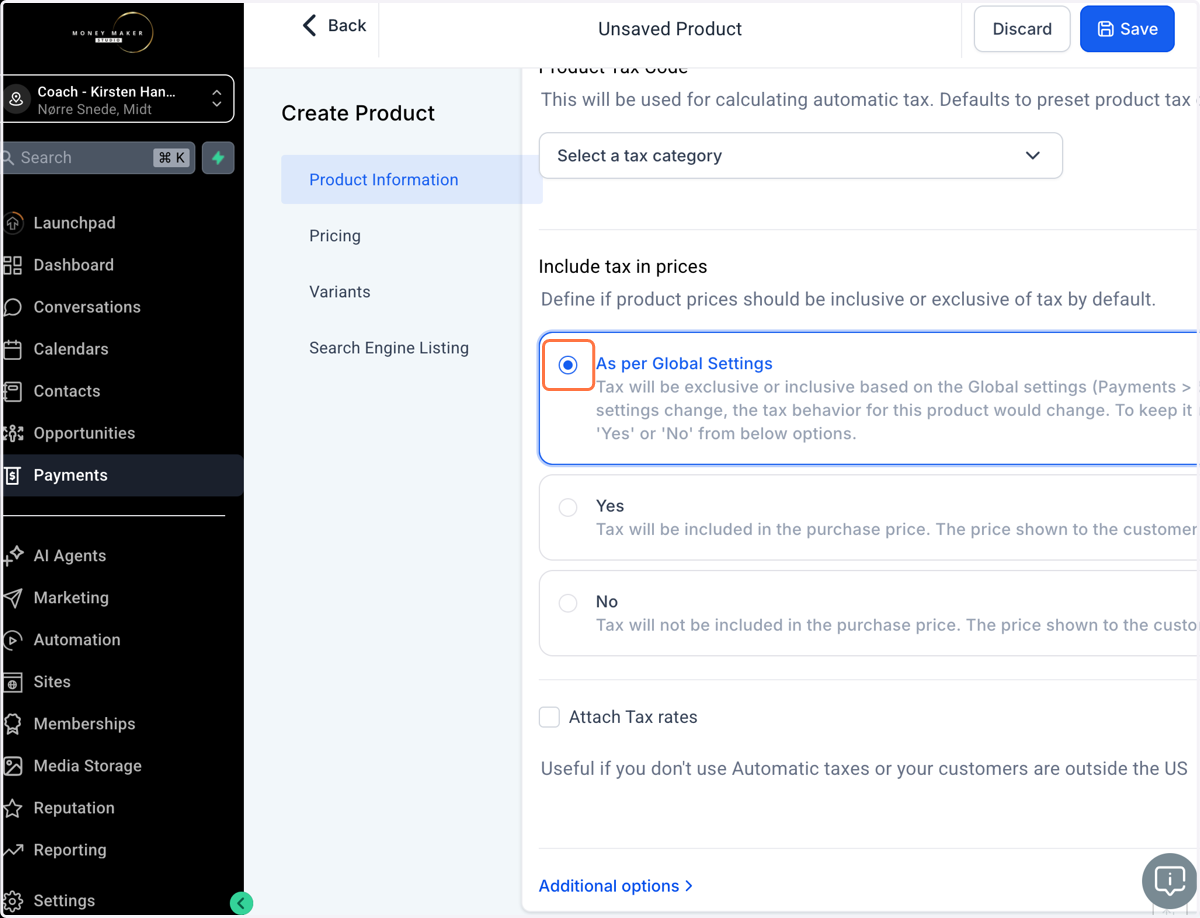Select the As per Global Settings radio

568,365
